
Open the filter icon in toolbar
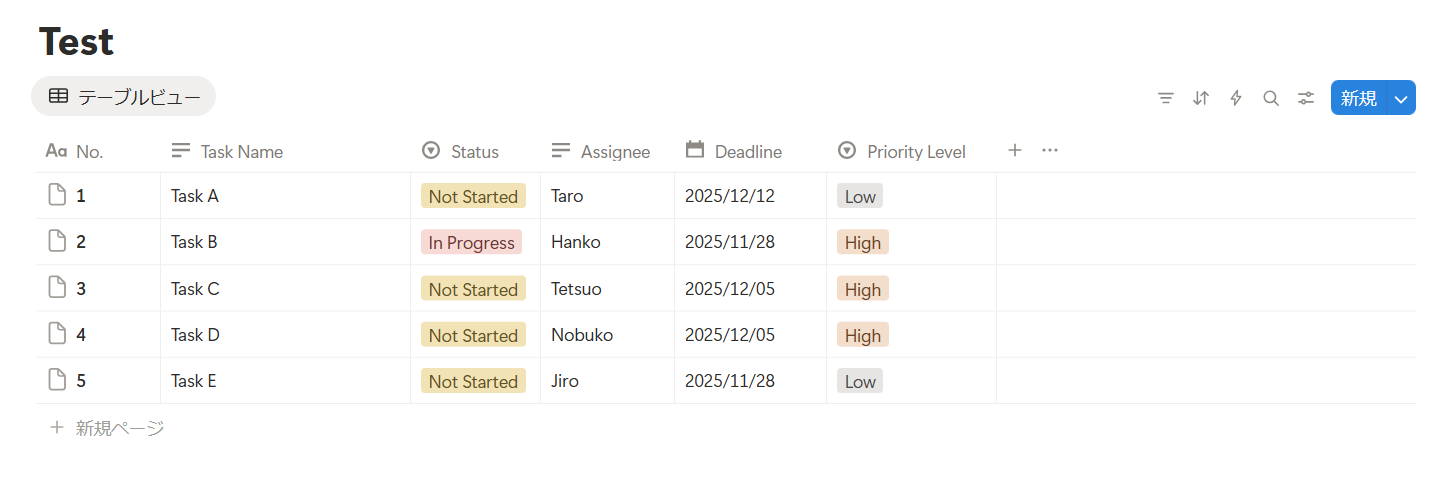point(1165,98)
